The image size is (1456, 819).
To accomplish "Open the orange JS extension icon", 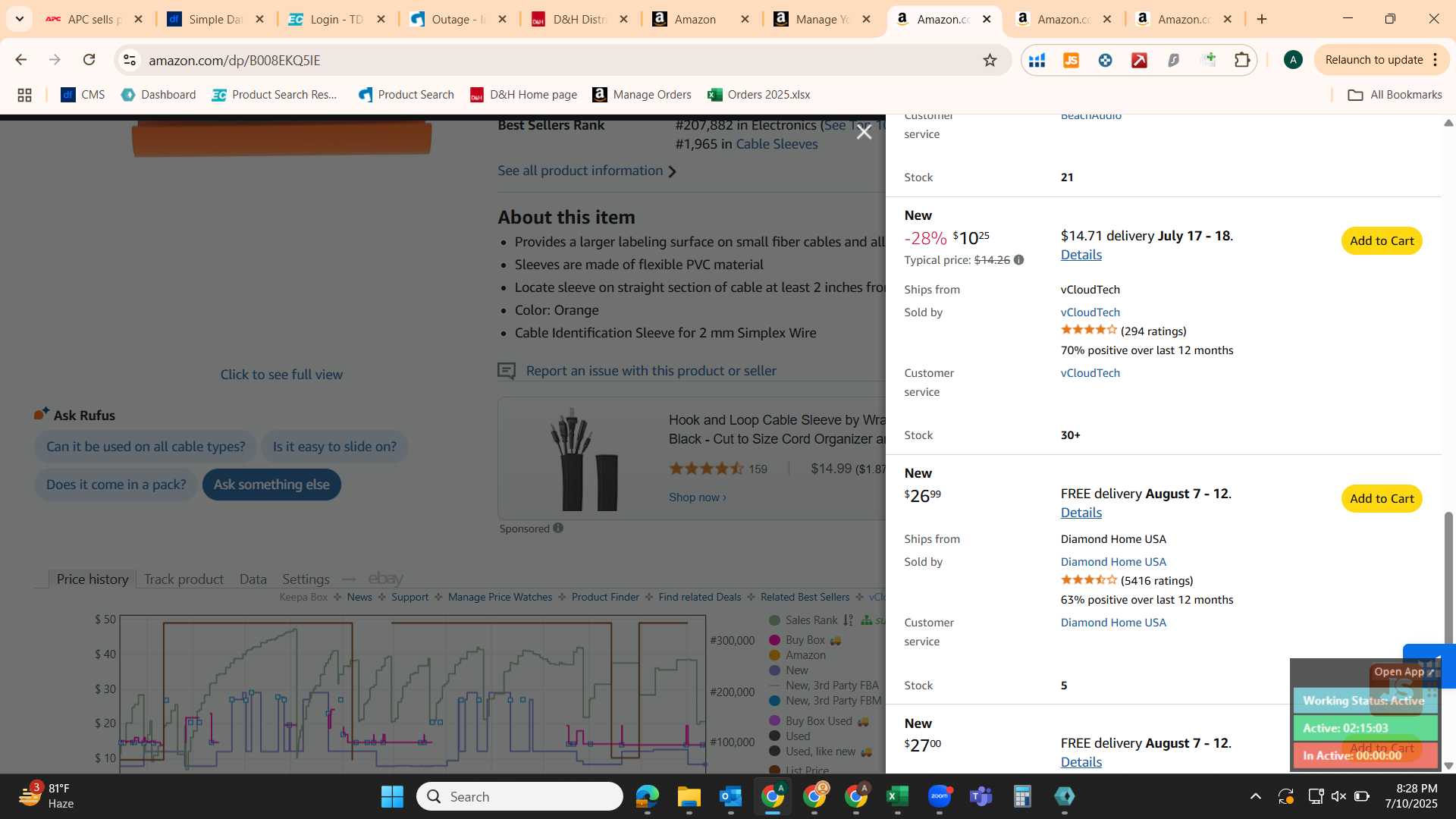I will [1071, 60].
